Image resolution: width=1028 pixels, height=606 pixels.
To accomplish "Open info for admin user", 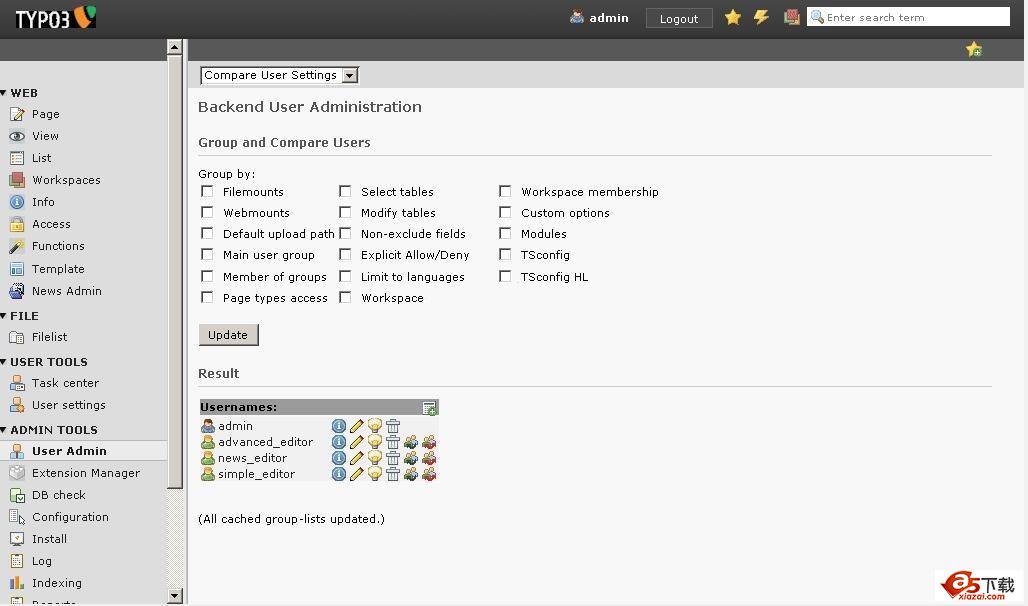I will (x=338, y=426).
